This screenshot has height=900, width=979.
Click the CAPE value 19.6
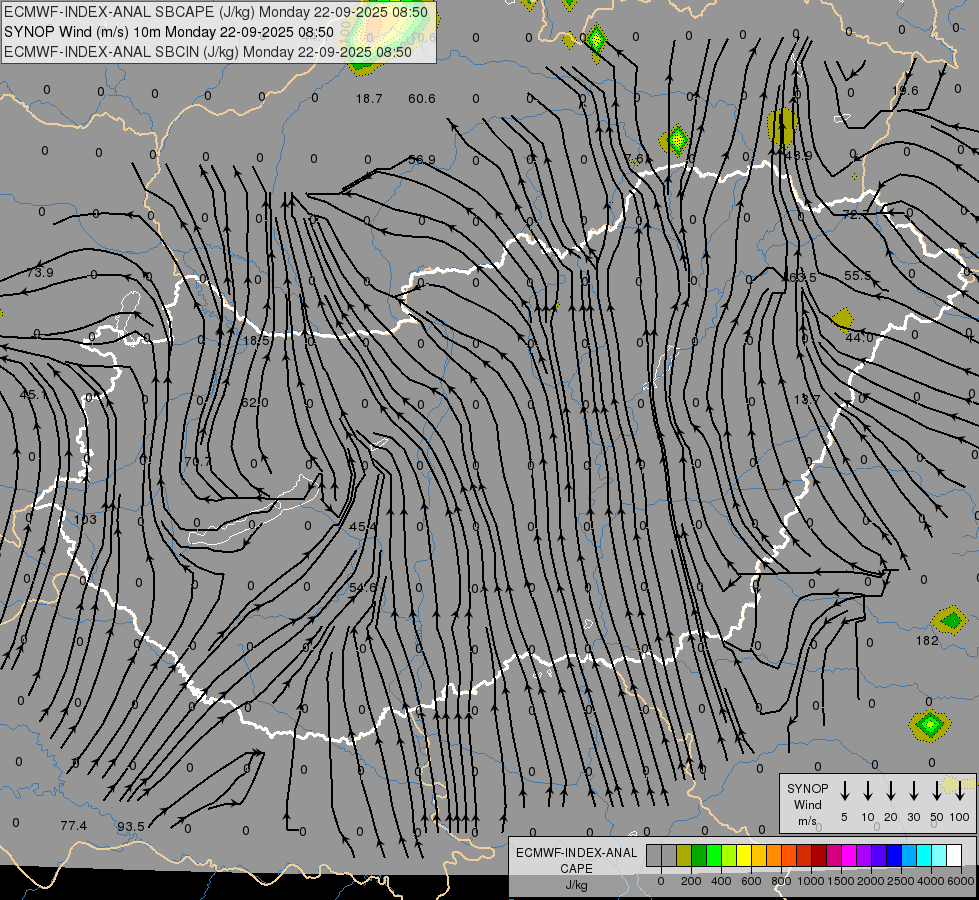[x=905, y=91]
